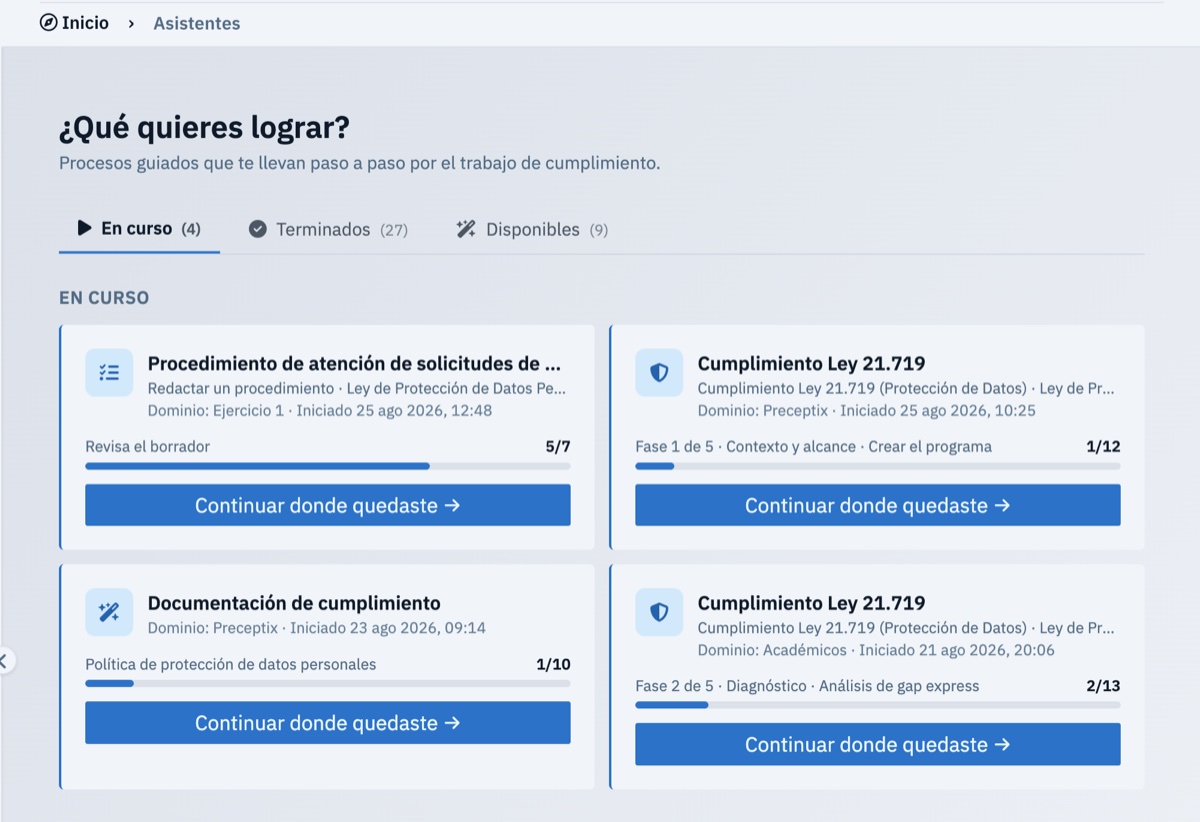Screen dimensions: 1200x822
Task: Click wand icon of Documentación de cumplimiento card
Action: (x=109, y=612)
